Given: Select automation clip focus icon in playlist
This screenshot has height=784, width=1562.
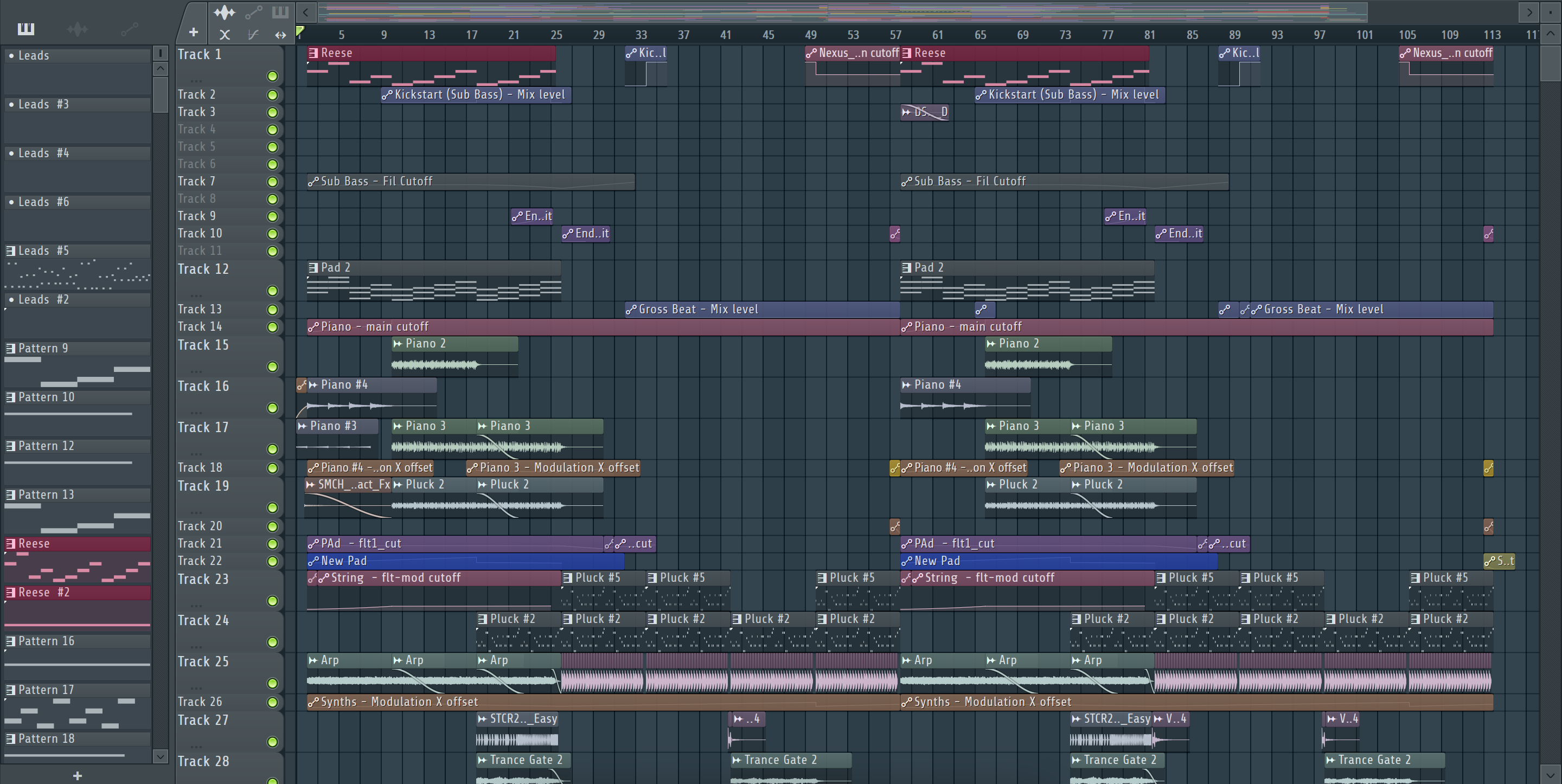Looking at the screenshot, I should (x=253, y=12).
